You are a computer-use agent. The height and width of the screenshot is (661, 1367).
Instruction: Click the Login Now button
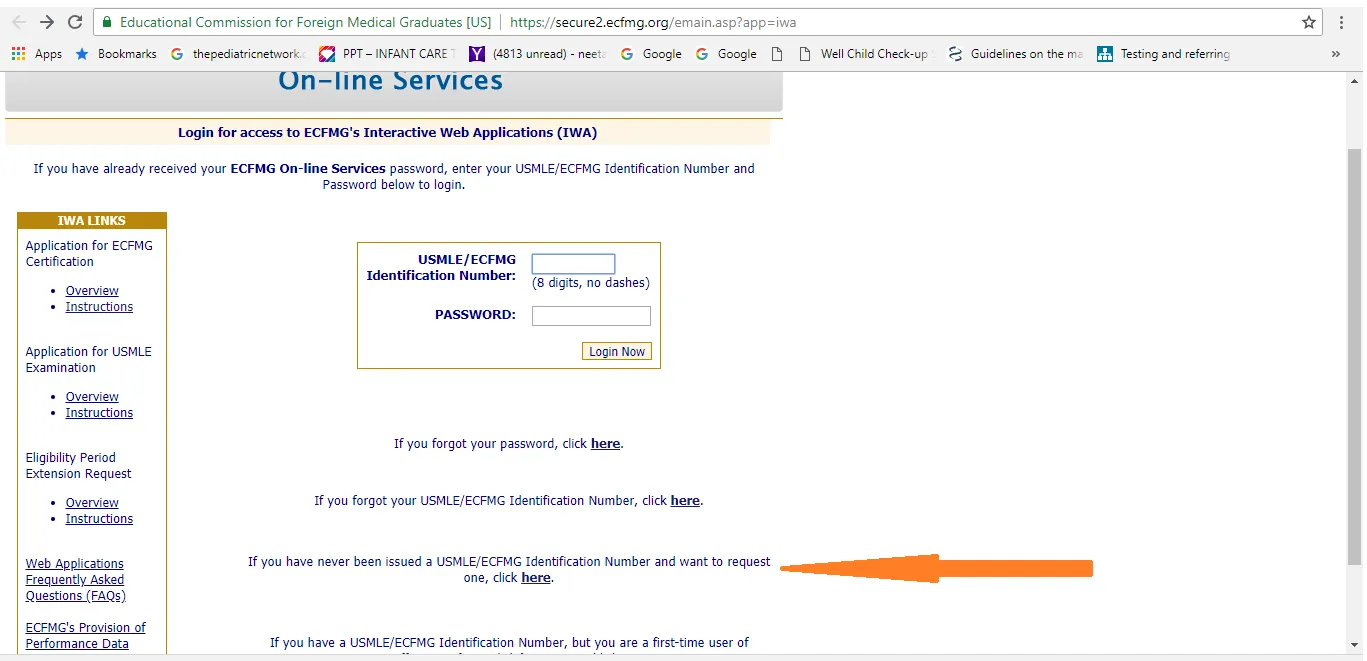(x=616, y=351)
